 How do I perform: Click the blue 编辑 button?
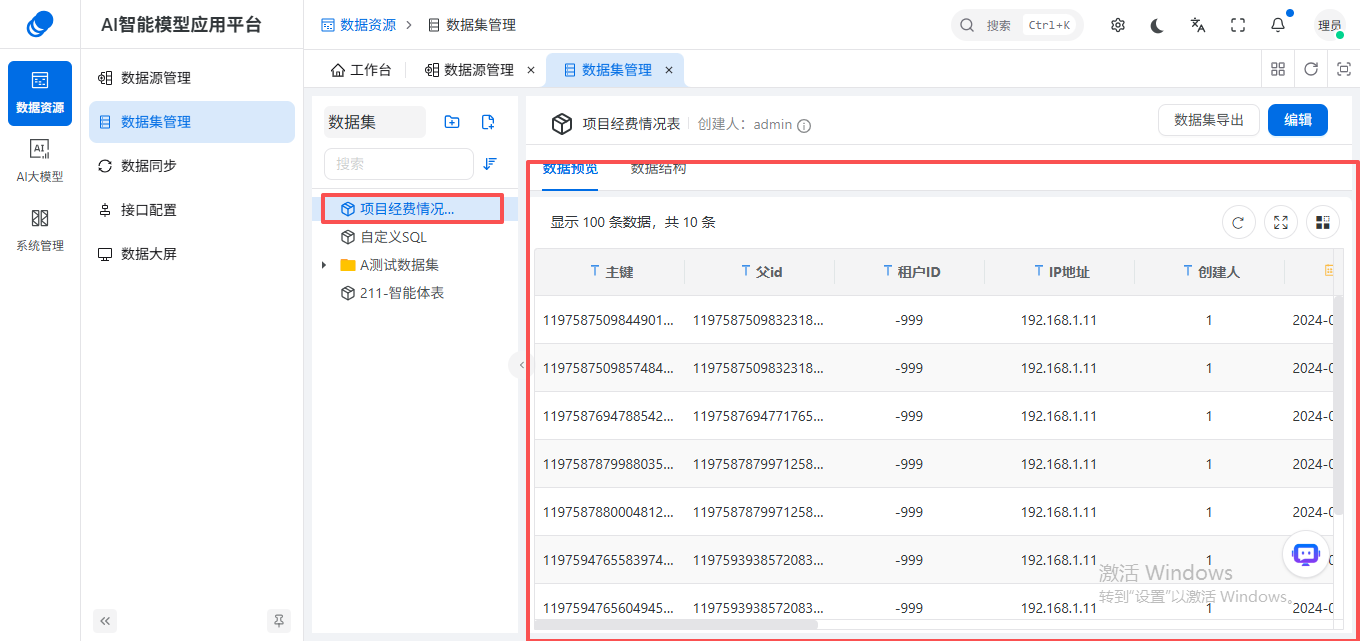pos(1298,120)
